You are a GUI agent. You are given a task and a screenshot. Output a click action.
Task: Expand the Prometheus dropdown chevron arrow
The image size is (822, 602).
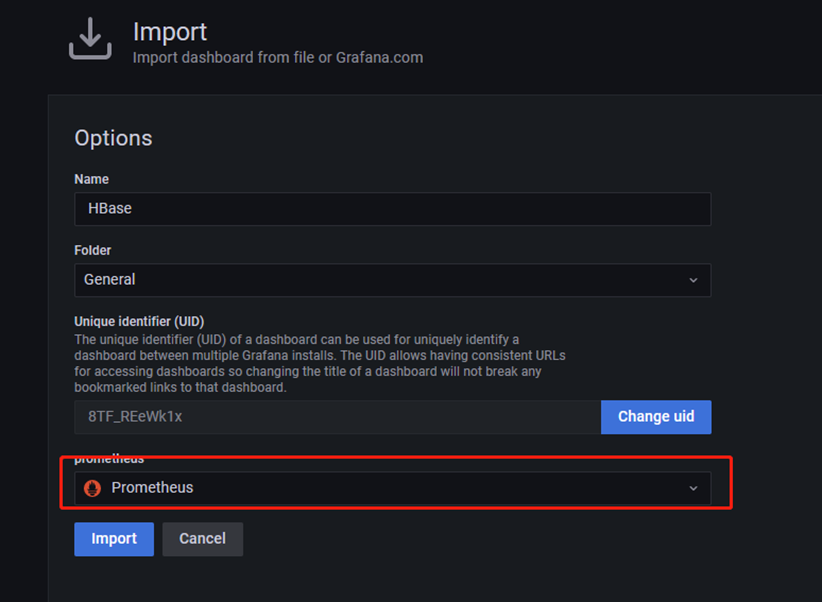(693, 488)
